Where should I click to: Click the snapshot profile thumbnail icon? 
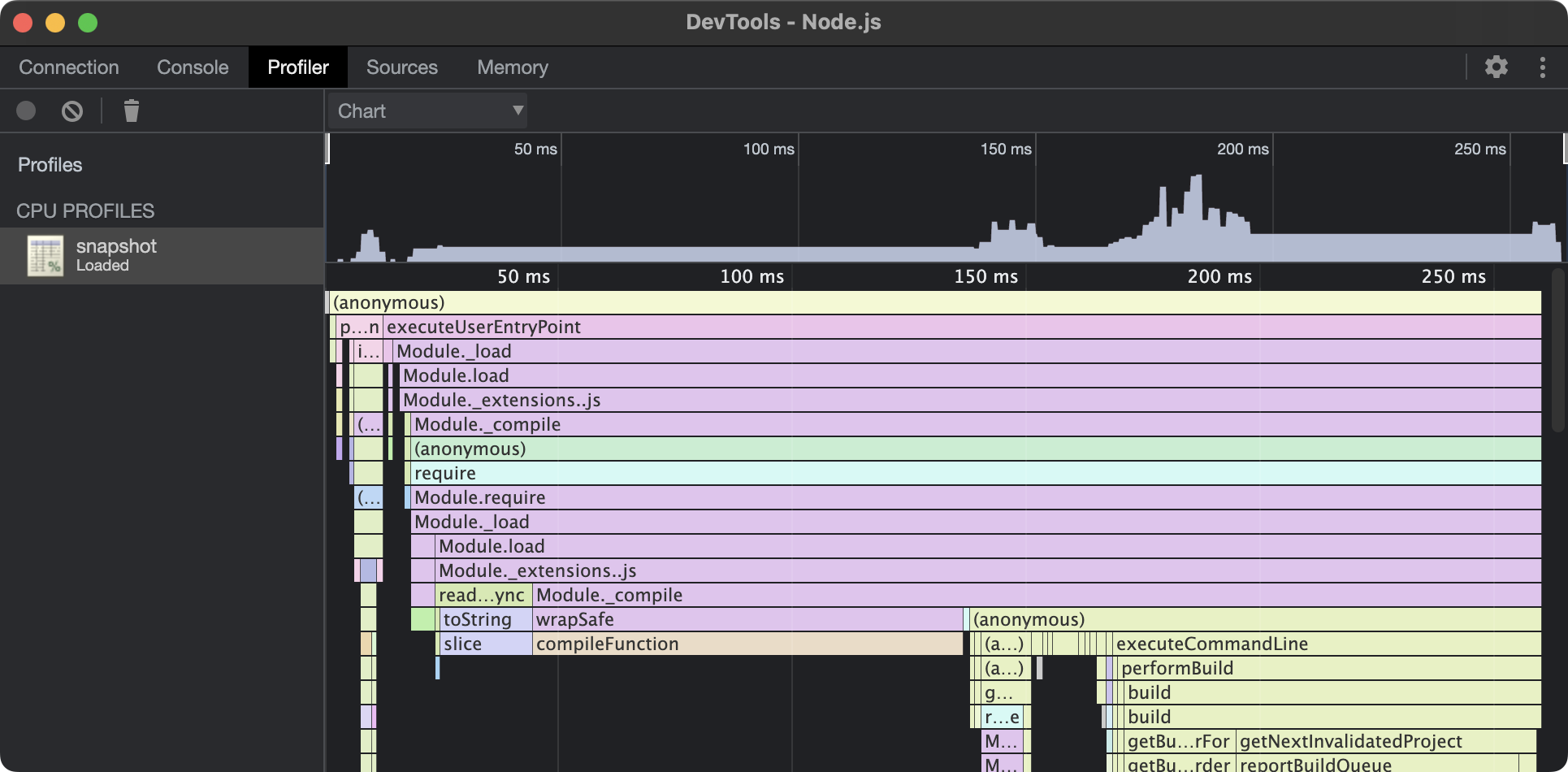coord(45,256)
